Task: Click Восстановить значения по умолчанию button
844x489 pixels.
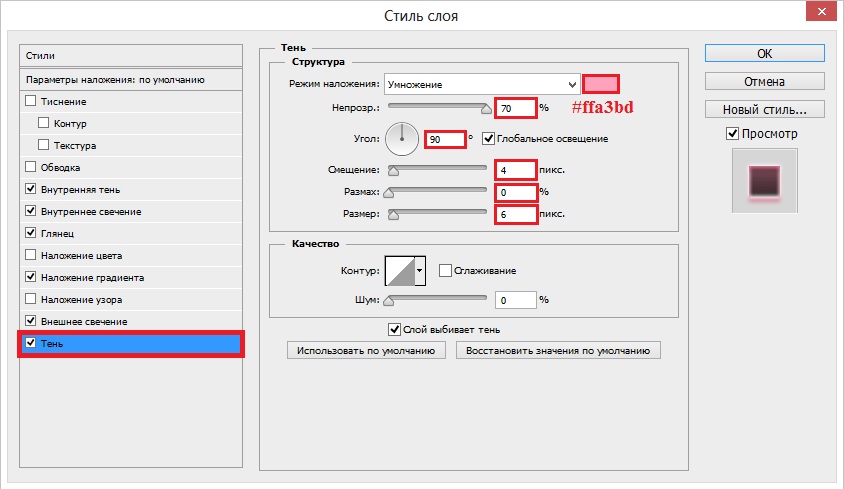Action: (558, 351)
